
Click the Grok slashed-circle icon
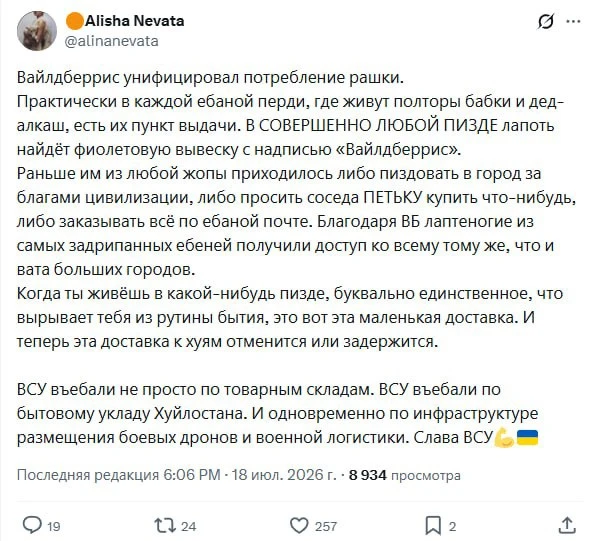pyautogui.click(x=546, y=21)
